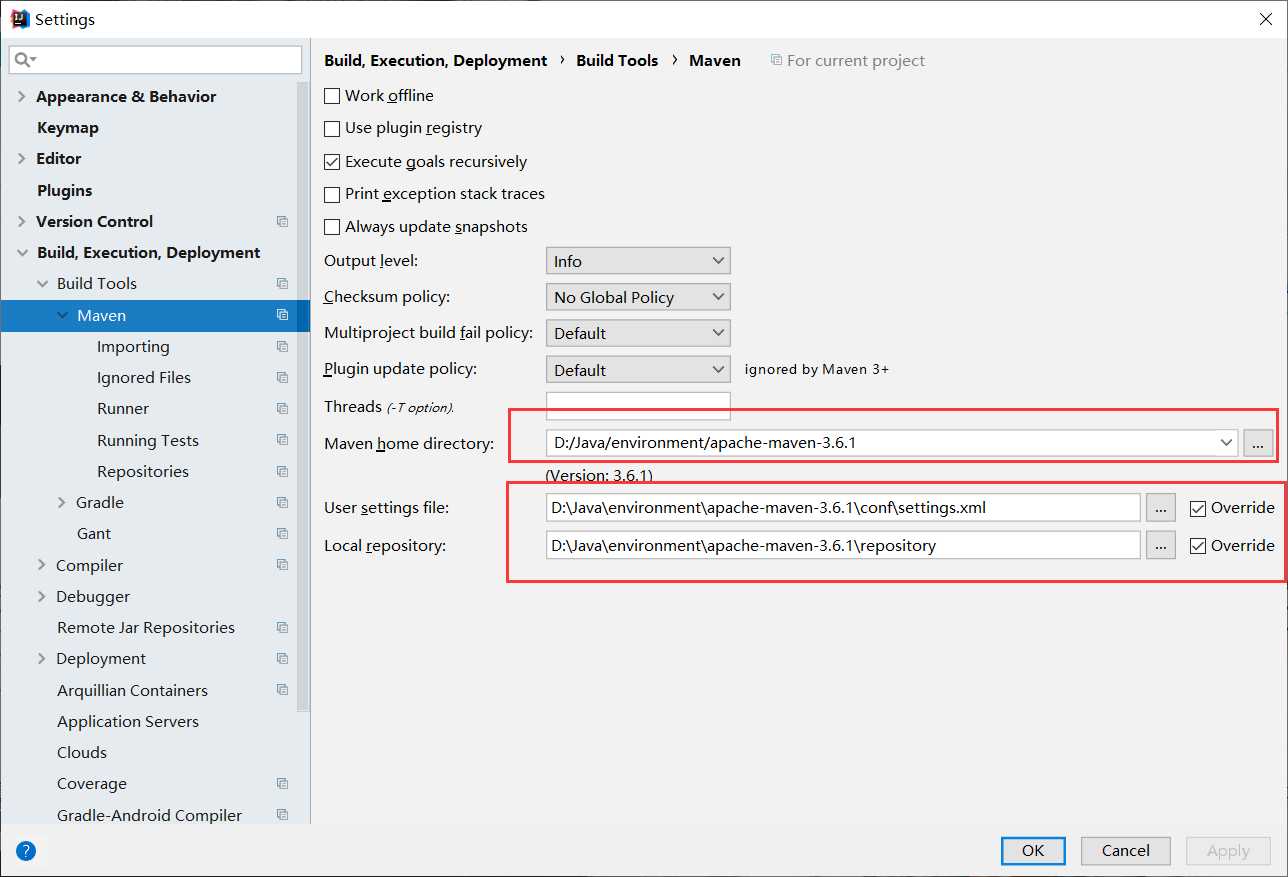The image size is (1288, 877).
Task: Open the help question mark icon
Action: (x=26, y=851)
